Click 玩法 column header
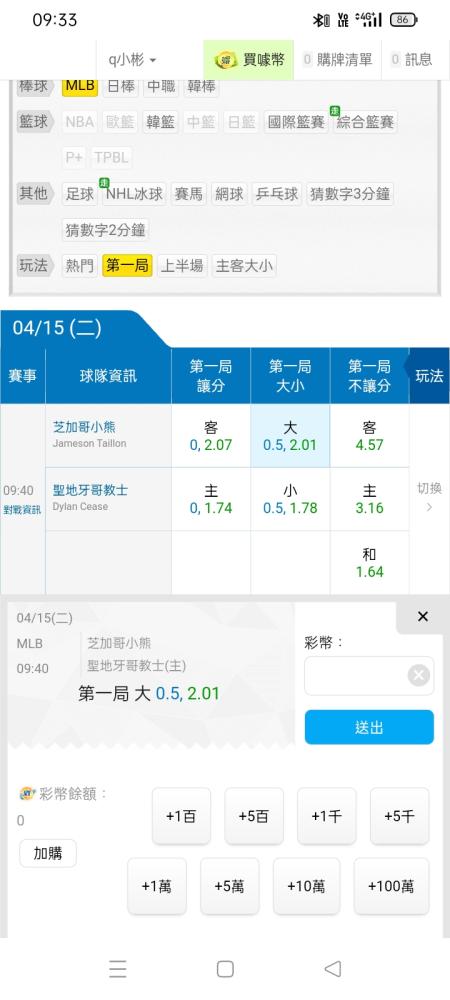This screenshot has width=450, height=1000. coord(429,376)
